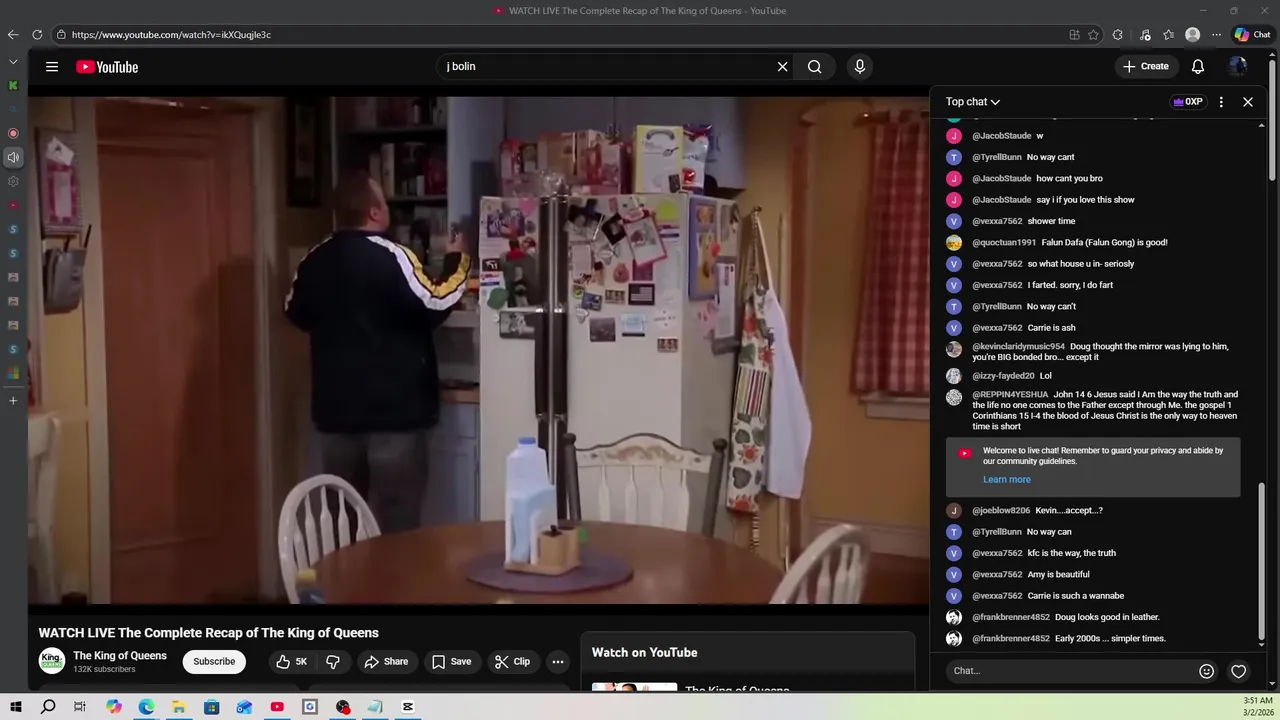Open browser settings and more menu
Screen dimensions: 1280x720
pyautogui.click(x=1216, y=35)
